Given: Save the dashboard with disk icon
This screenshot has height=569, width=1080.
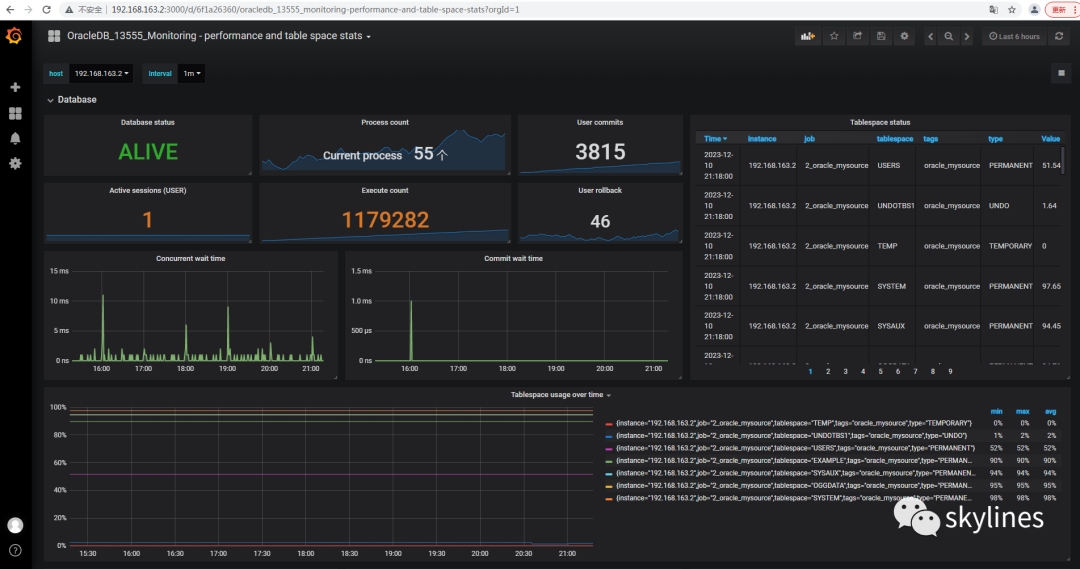Looking at the screenshot, I should (881, 37).
